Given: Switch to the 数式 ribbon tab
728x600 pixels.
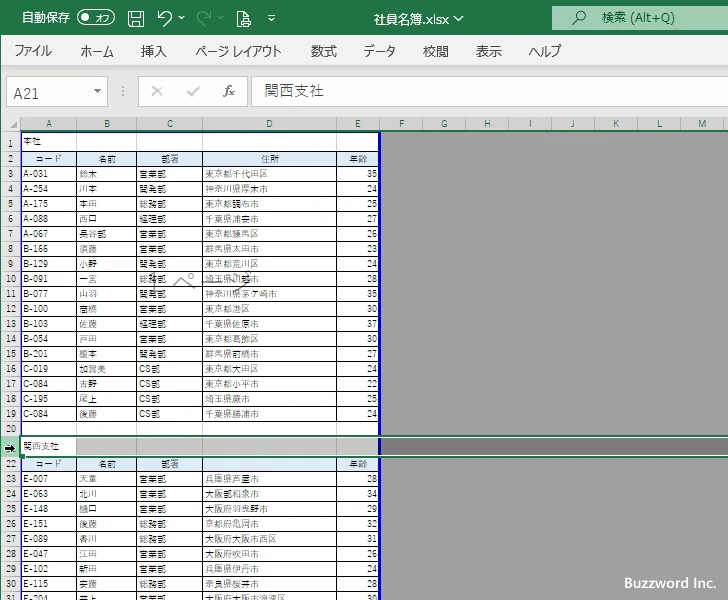Looking at the screenshot, I should tap(324, 51).
